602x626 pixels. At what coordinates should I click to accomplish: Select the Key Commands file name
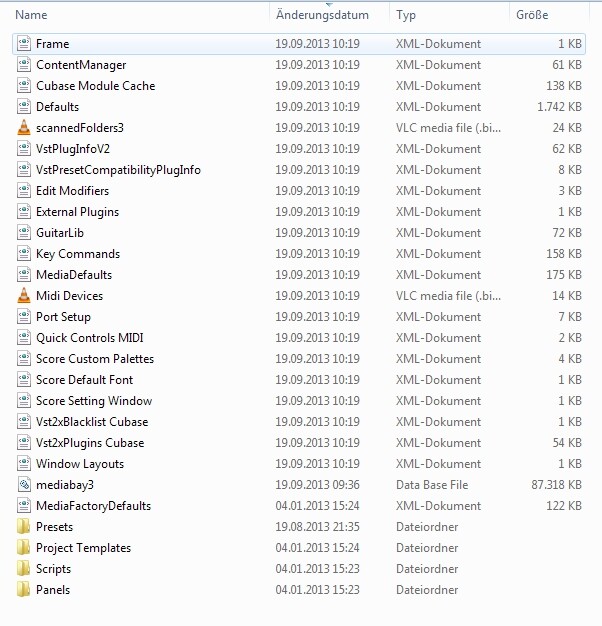click(78, 254)
